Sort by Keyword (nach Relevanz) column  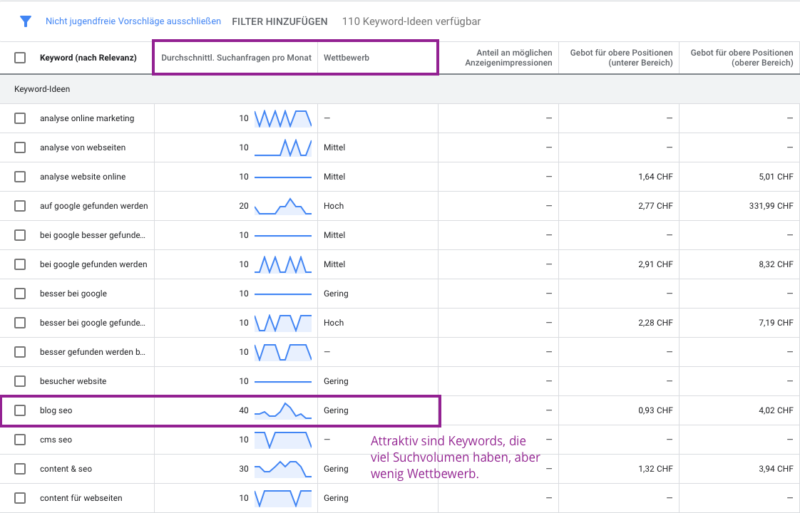point(88,58)
